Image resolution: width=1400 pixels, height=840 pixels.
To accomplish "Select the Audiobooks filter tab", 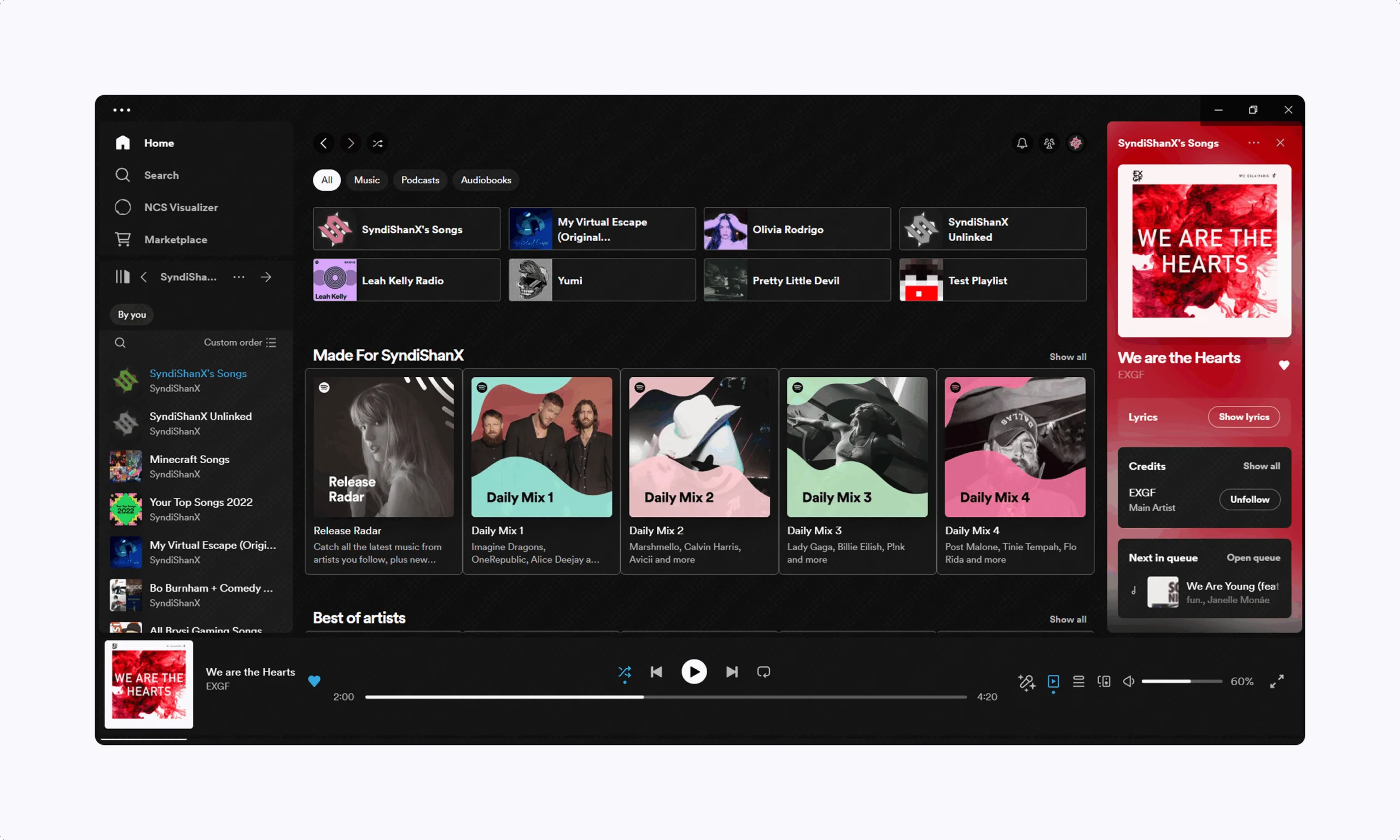I will pos(486,180).
